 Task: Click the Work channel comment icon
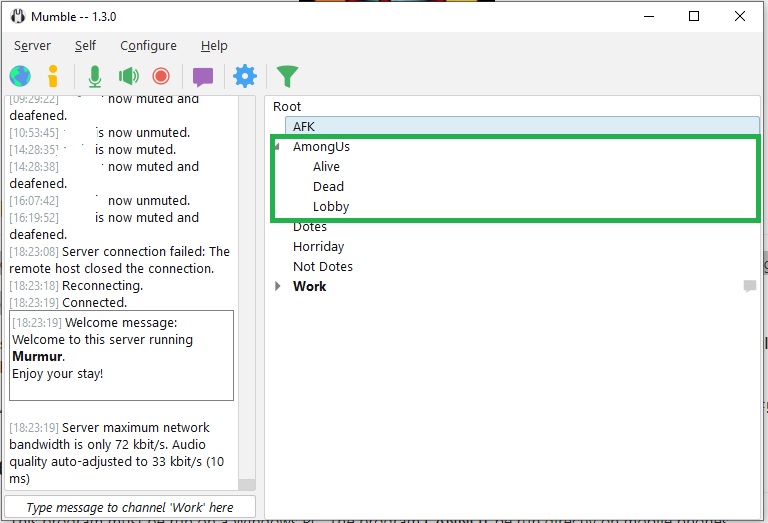coord(749,286)
